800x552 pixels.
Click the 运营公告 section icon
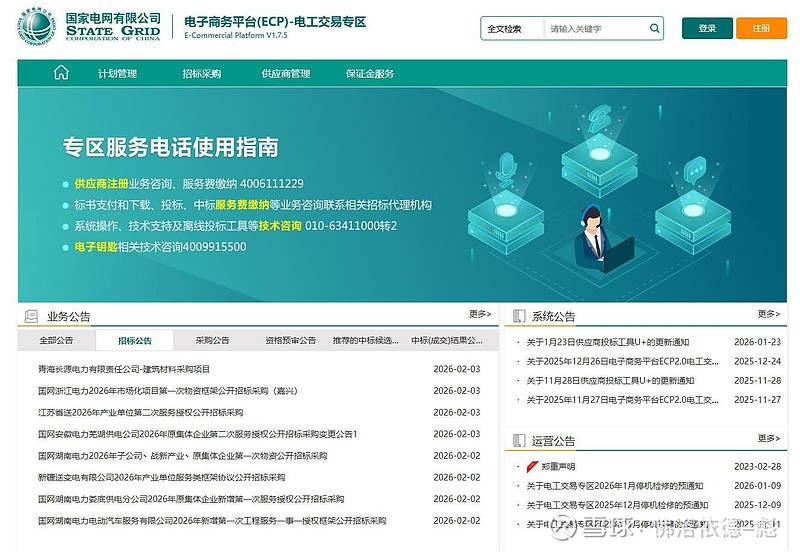(x=519, y=440)
